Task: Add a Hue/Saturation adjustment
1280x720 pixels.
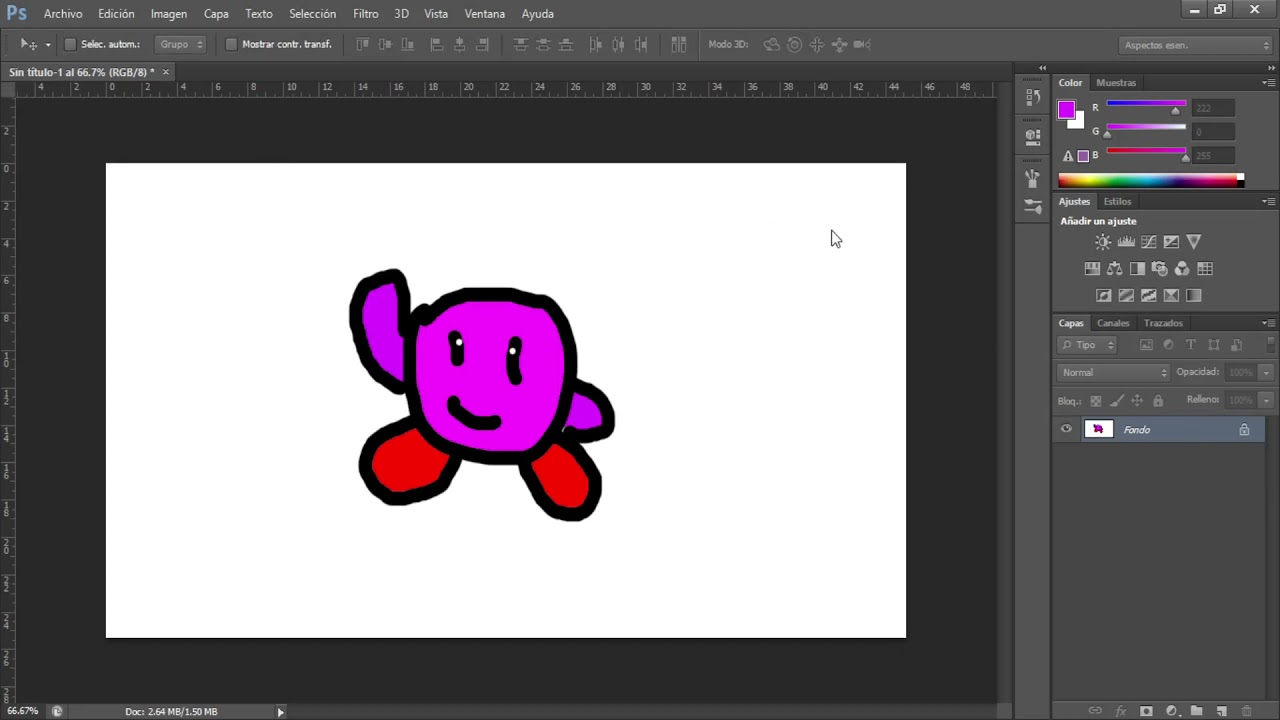Action: [x=1092, y=269]
